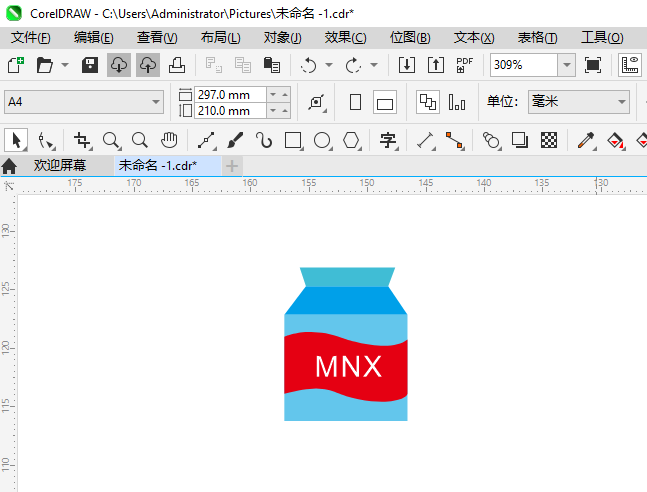Toggle full-screen preview icon

[x=593, y=65]
